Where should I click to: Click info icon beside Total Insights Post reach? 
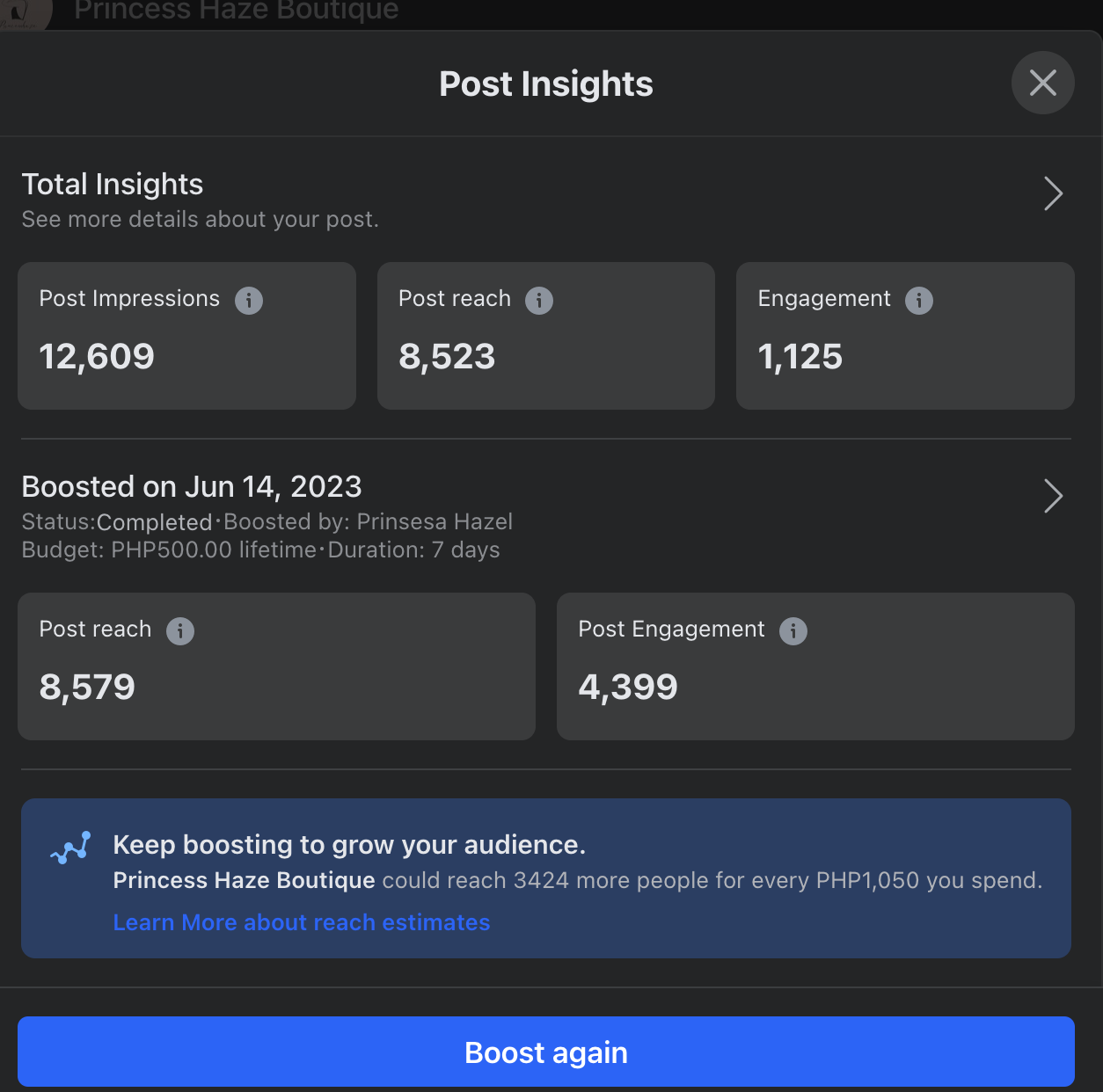[539, 301]
